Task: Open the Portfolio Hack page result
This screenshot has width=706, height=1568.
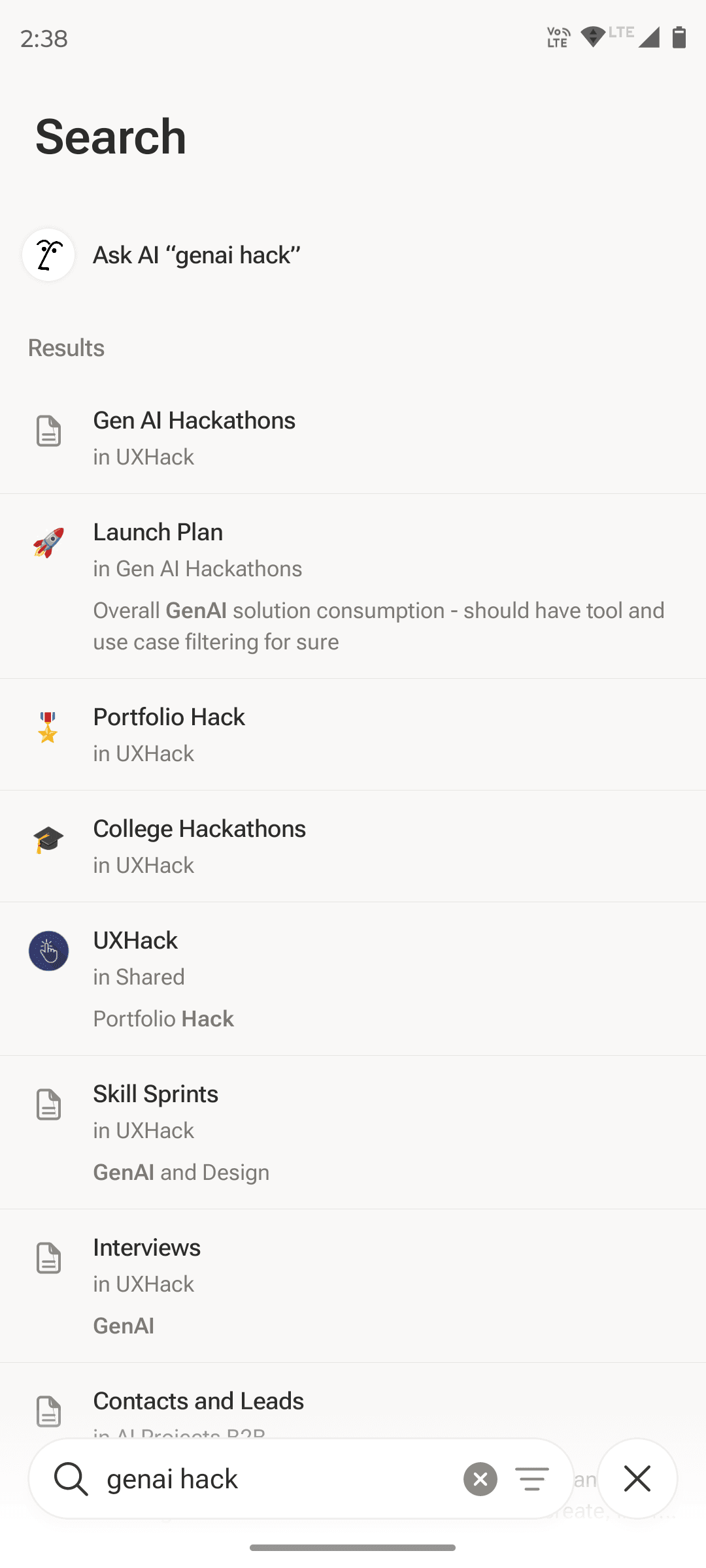Action: tap(353, 734)
